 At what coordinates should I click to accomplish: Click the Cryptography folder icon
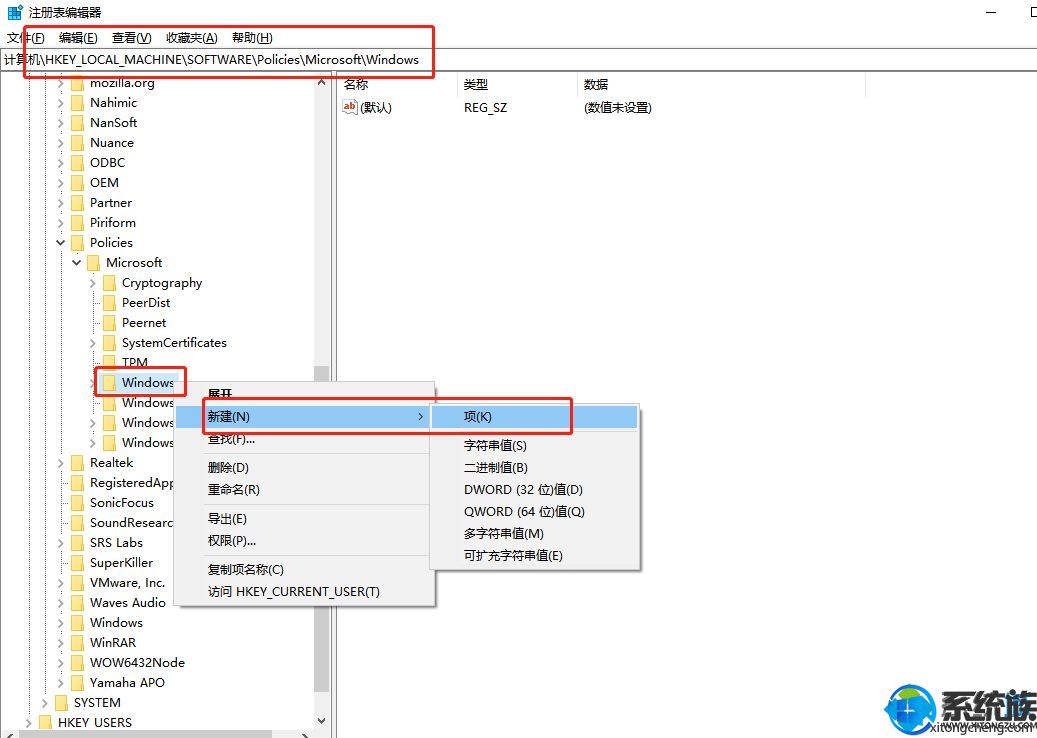109,283
